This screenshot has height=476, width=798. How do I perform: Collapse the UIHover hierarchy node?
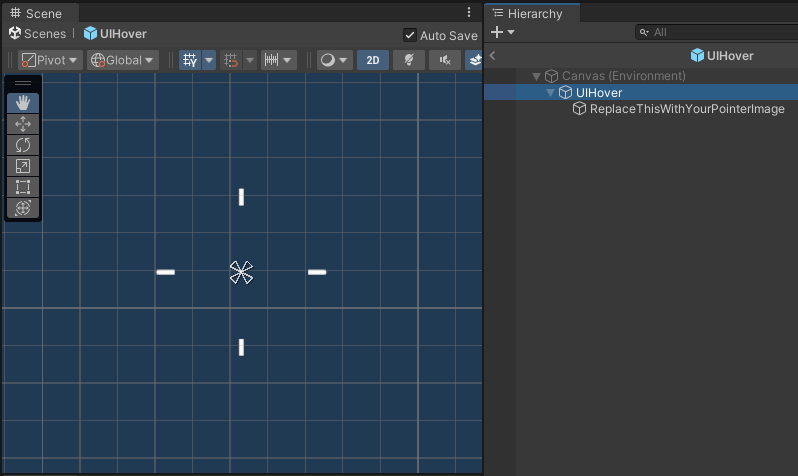551,93
